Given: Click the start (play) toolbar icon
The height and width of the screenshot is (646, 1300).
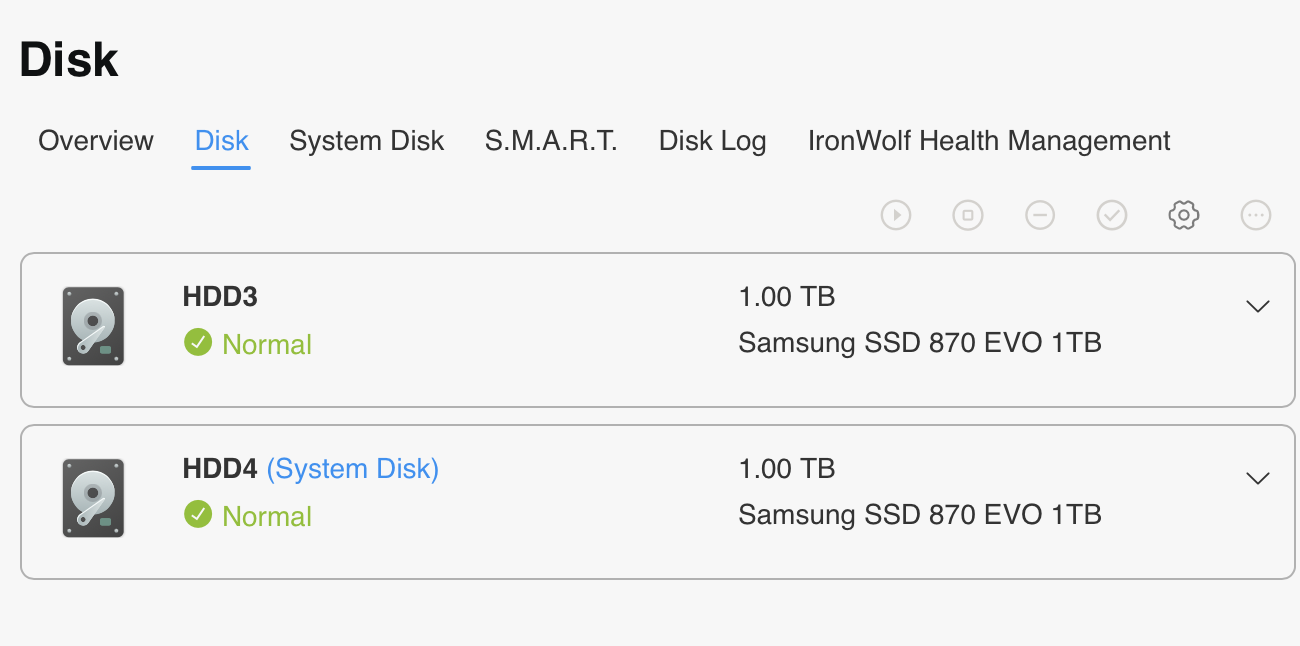Looking at the screenshot, I should click(x=896, y=215).
